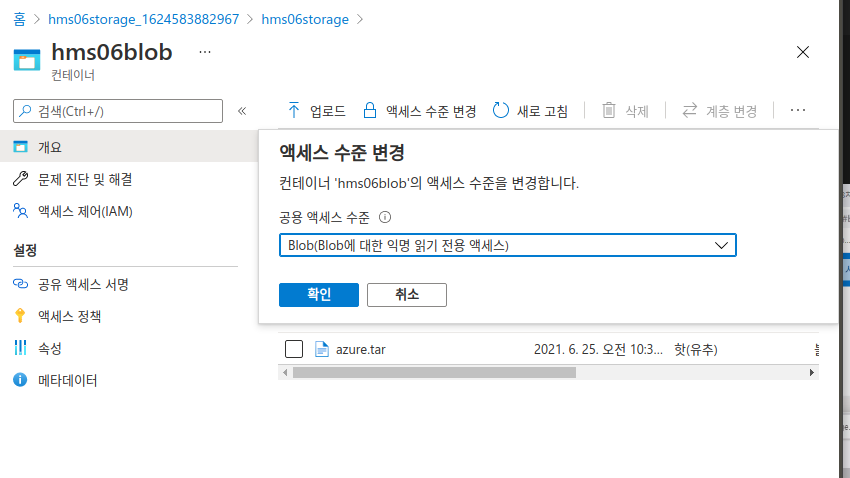Click the properties bars icon
Viewport: 850px width, 478px height.
pyautogui.click(x=20, y=348)
